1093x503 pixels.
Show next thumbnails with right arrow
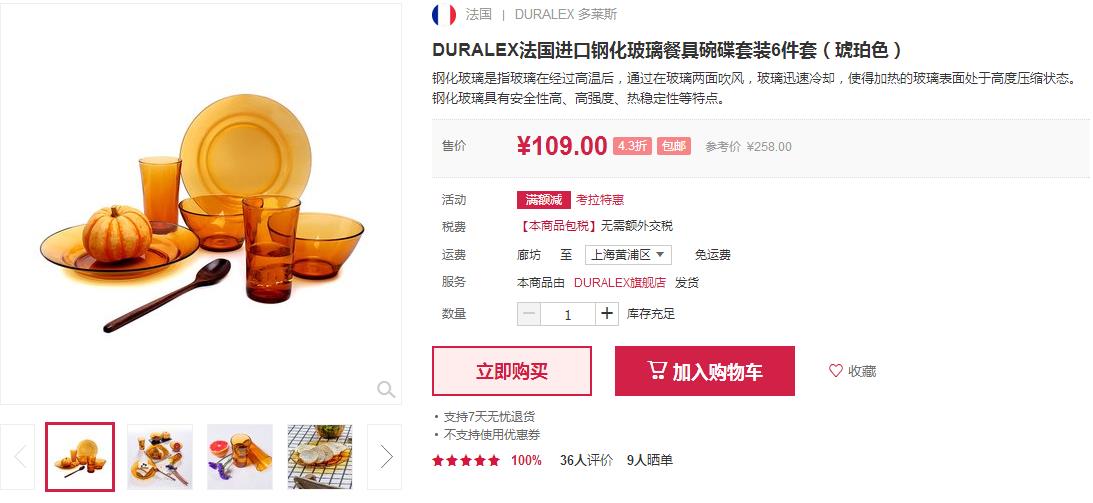(385, 457)
